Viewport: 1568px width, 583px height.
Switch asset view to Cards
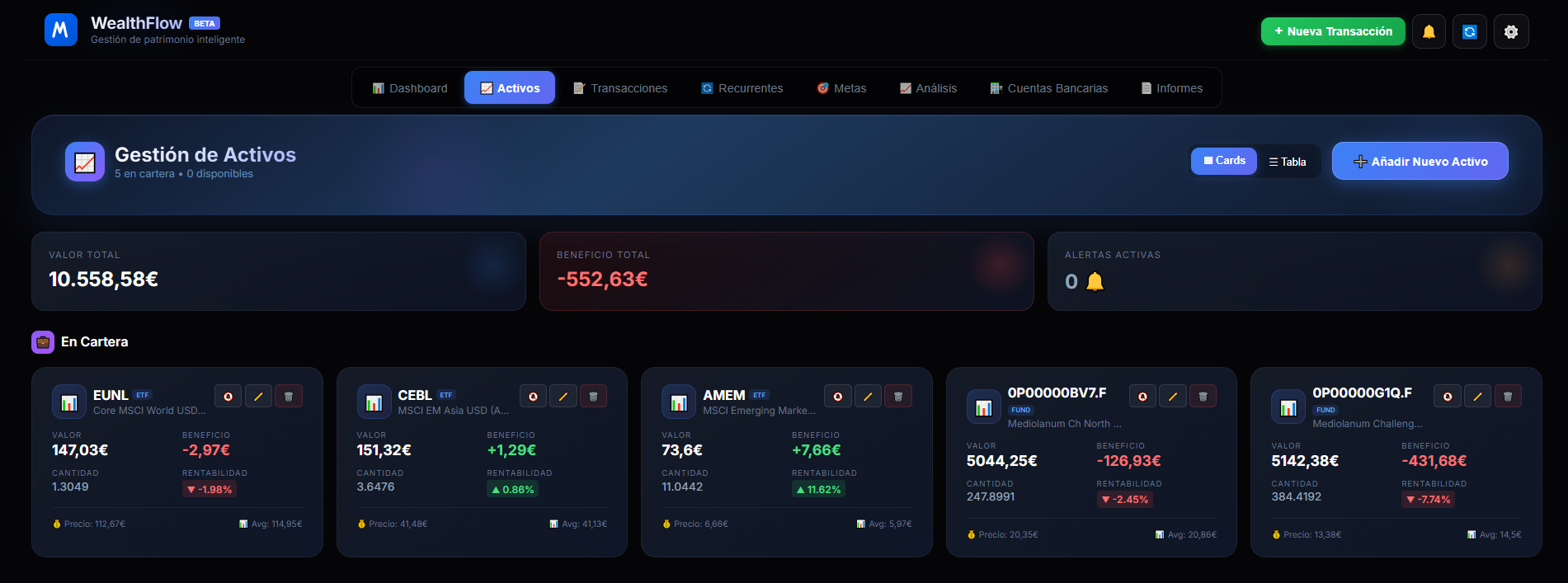tap(1224, 161)
